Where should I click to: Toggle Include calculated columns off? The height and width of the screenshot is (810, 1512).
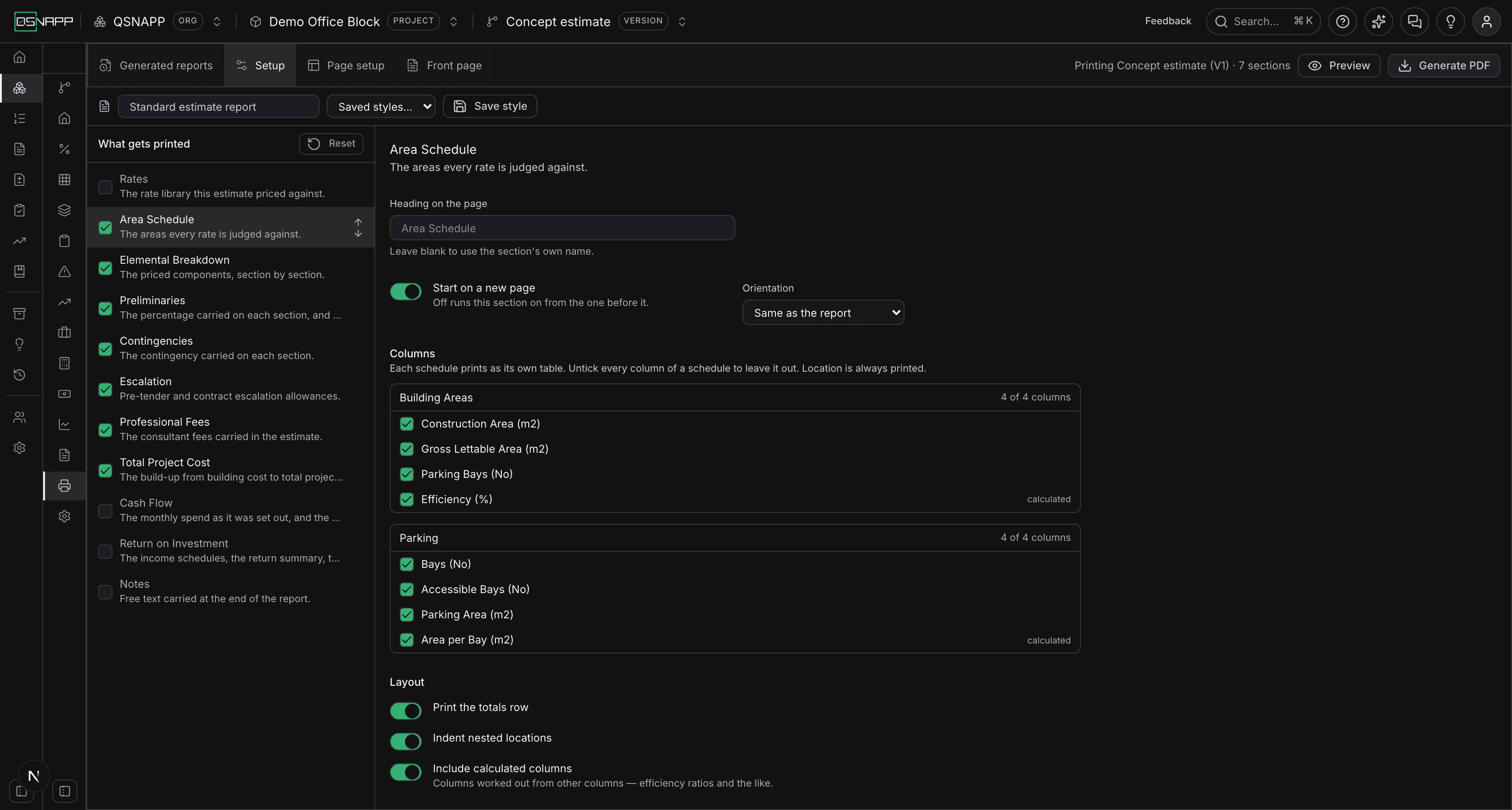[405, 772]
